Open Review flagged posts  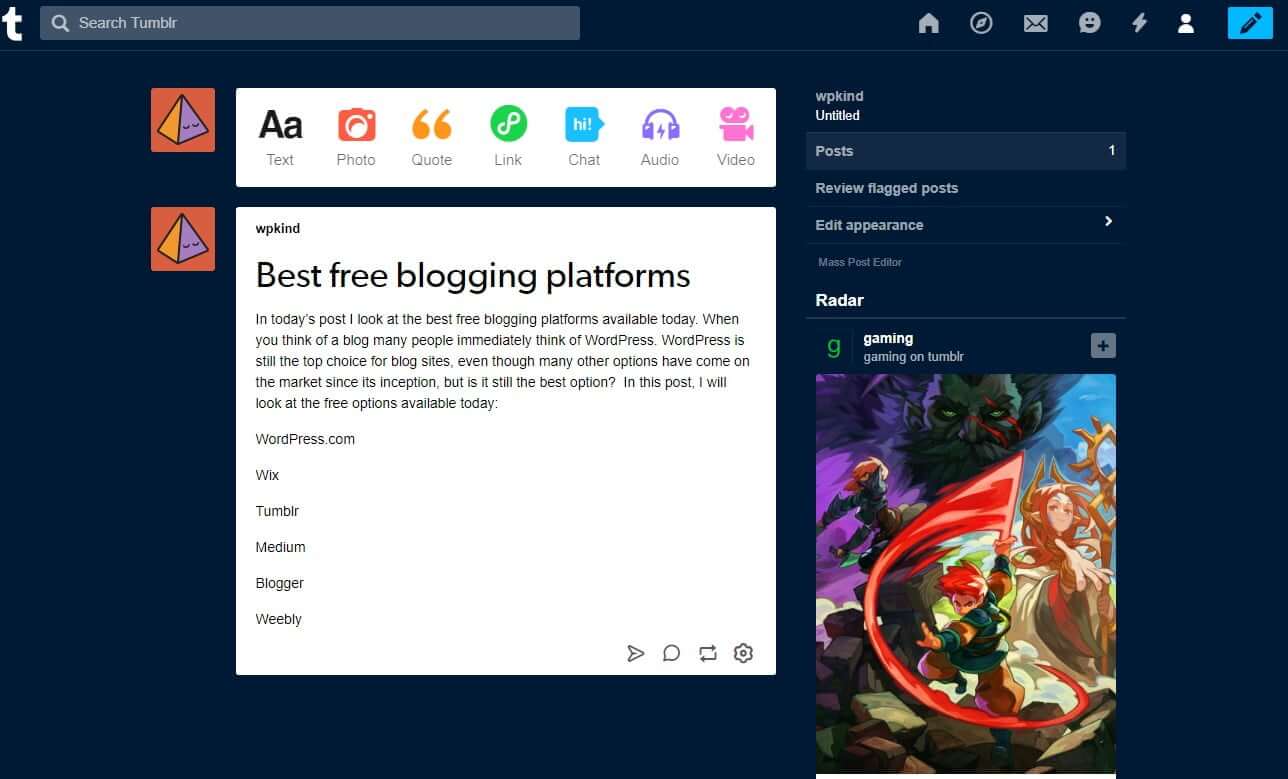coord(886,187)
